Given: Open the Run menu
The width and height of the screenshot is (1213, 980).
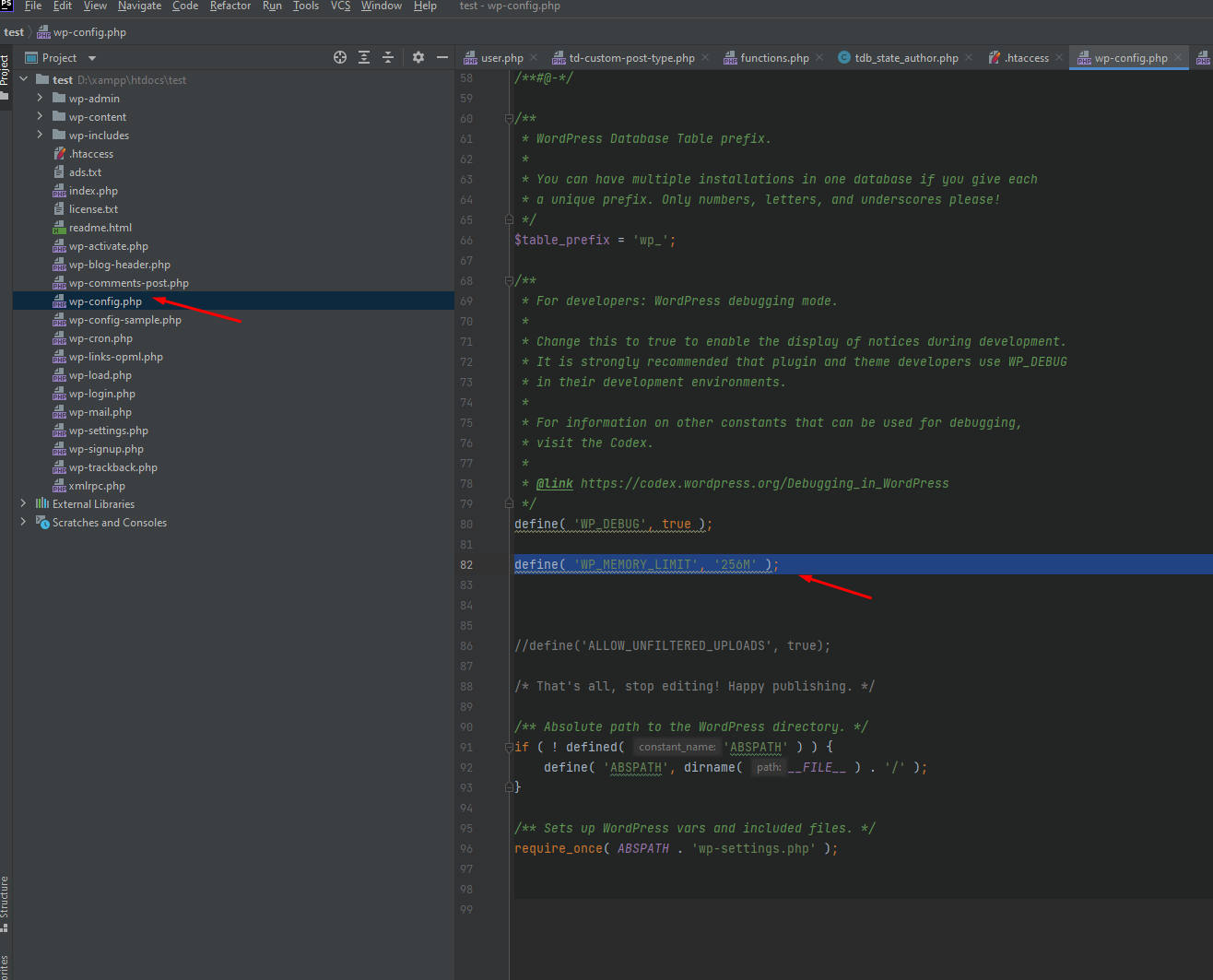Looking at the screenshot, I should coord(272,6).
